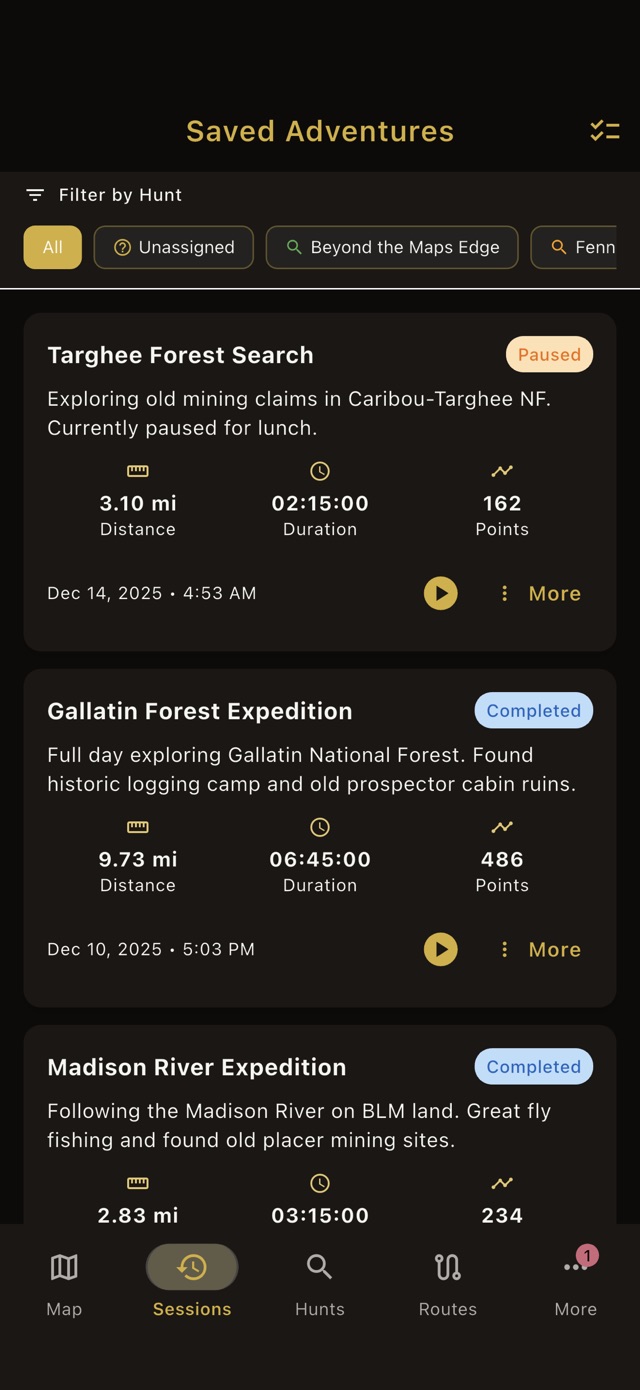640x1390 pixels.
Task: Open the multi-select checklist icon top right
Action: coord(604,130)
